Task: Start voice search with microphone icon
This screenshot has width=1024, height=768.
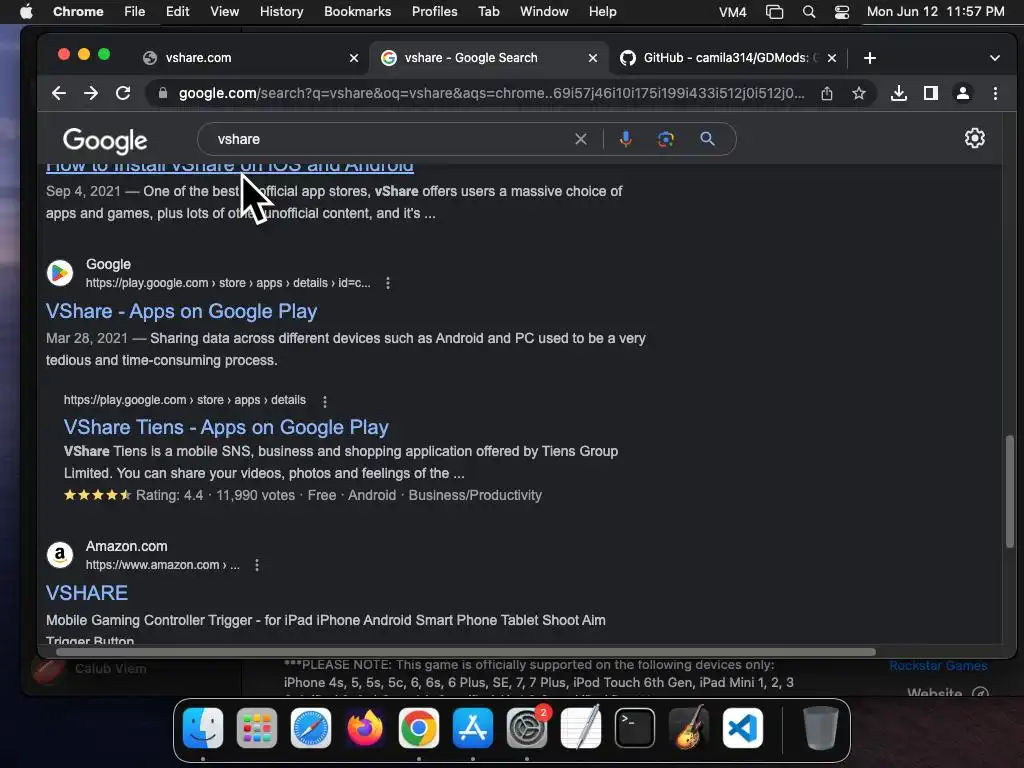Action: (x=626, y=139)
